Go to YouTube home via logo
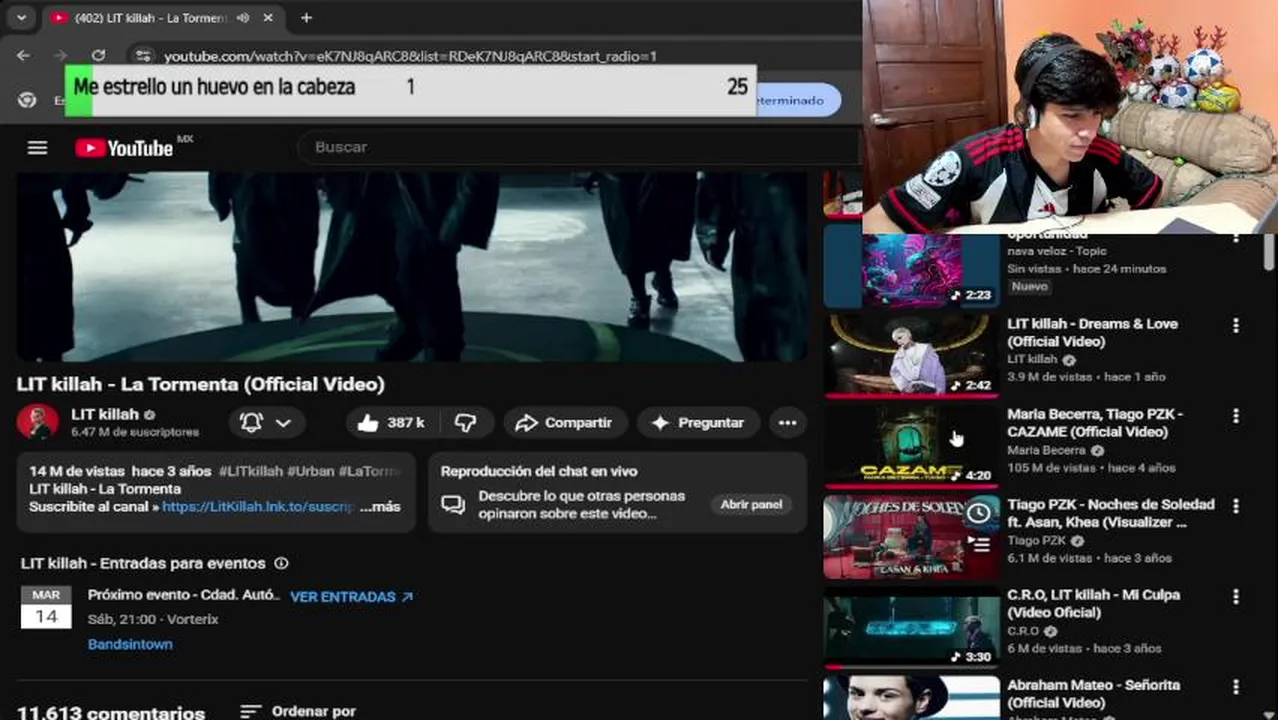Viewport: 1278px width, 720px height. click(125, 148)
